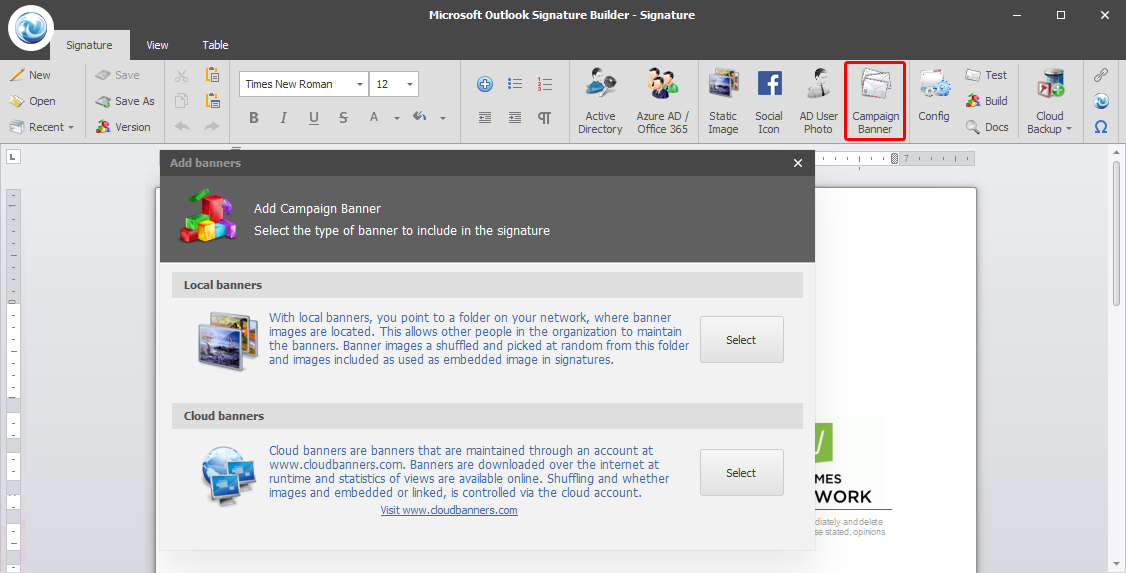Open the Config settings
Screen dimensions: 1126x573
pos(934,96)
